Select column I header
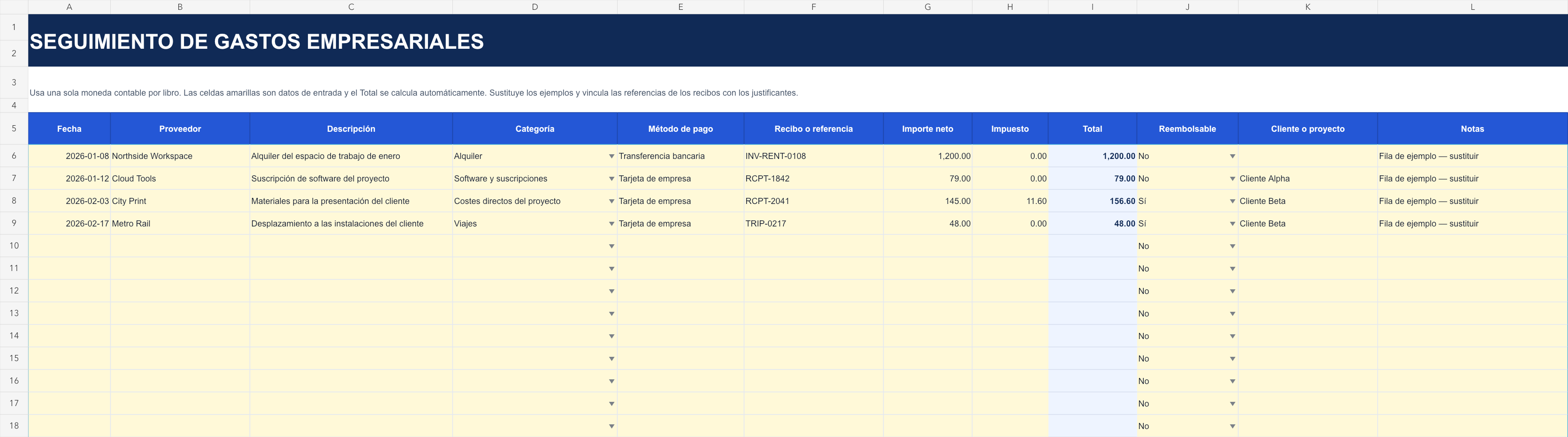 [1092, 7]
